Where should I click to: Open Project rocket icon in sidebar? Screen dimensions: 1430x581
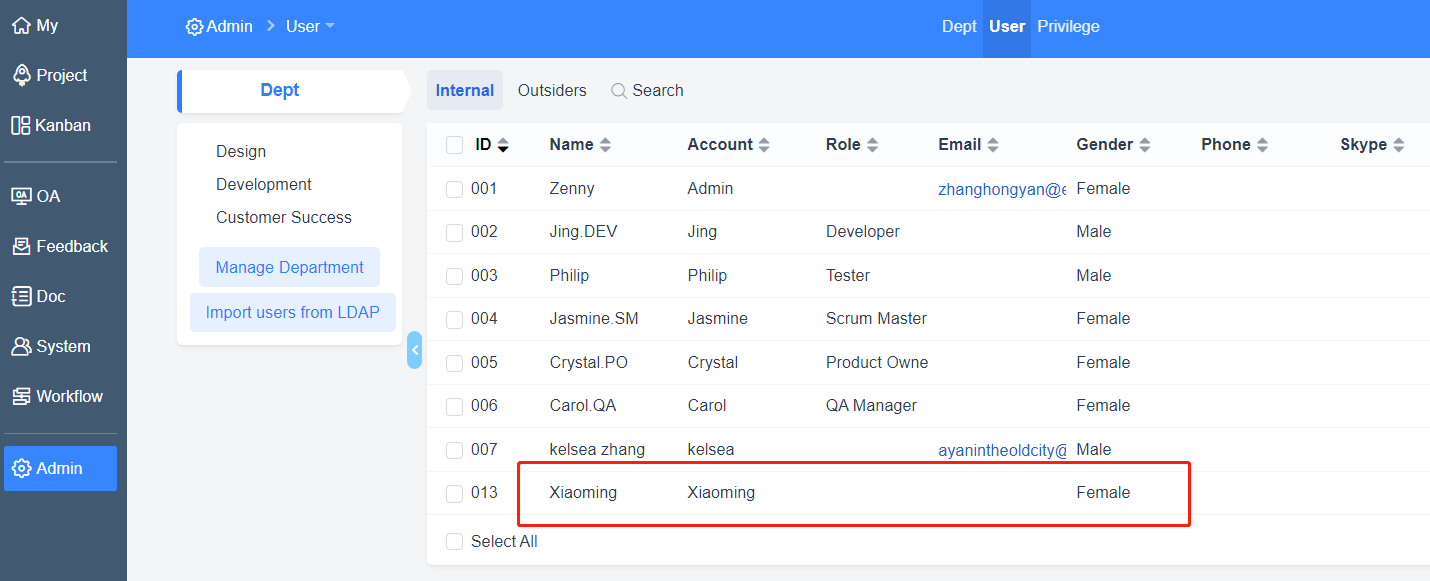[x=21, y=76]
